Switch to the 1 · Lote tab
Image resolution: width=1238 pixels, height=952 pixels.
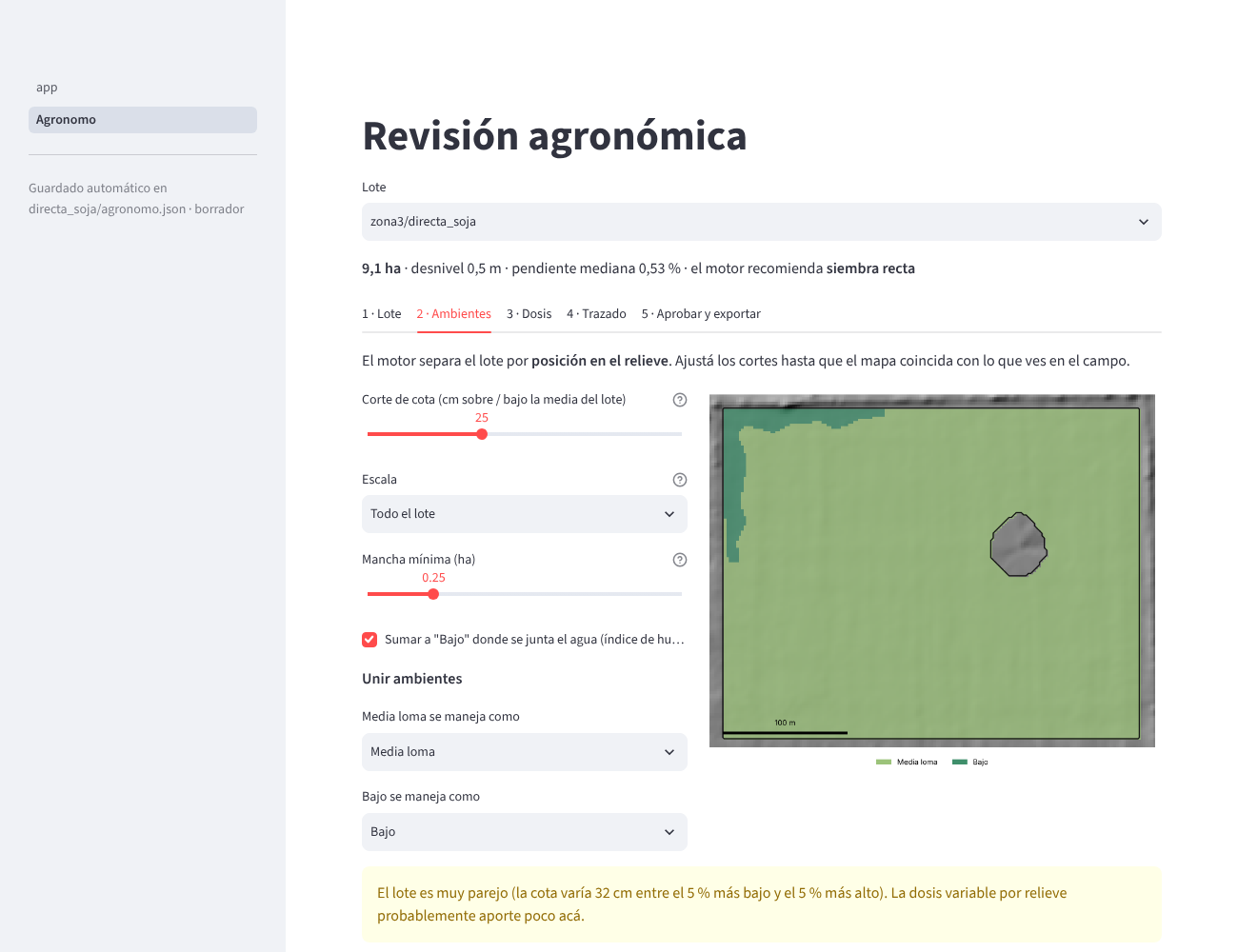pyautogui.click(x=382, y=314)
